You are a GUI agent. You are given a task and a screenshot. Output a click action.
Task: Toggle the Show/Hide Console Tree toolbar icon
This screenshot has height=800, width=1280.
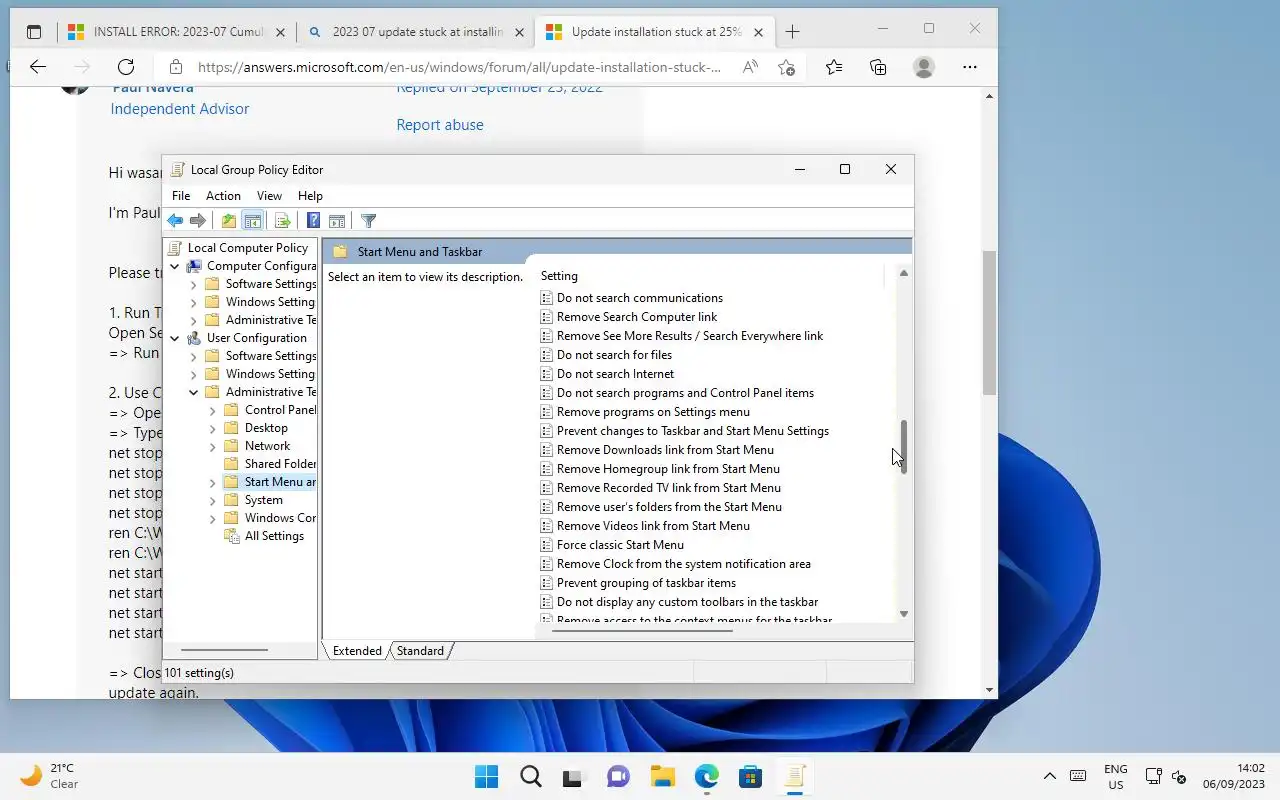click(253, 221)
